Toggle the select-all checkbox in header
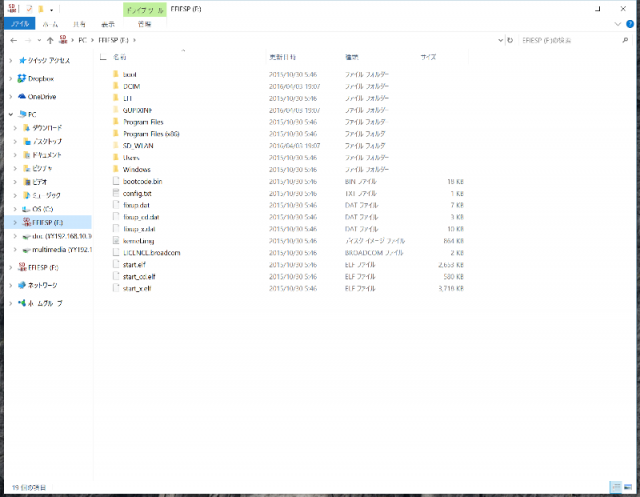The width and height of the screenshot is (640, 497). [x=103, y=57]
